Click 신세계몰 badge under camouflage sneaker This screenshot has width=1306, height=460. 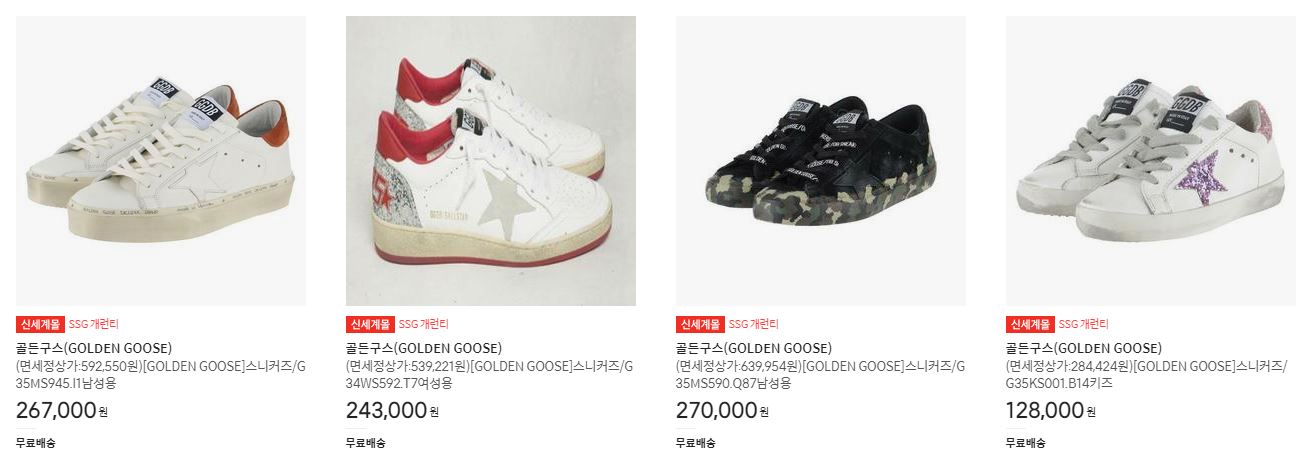(700, 324)
